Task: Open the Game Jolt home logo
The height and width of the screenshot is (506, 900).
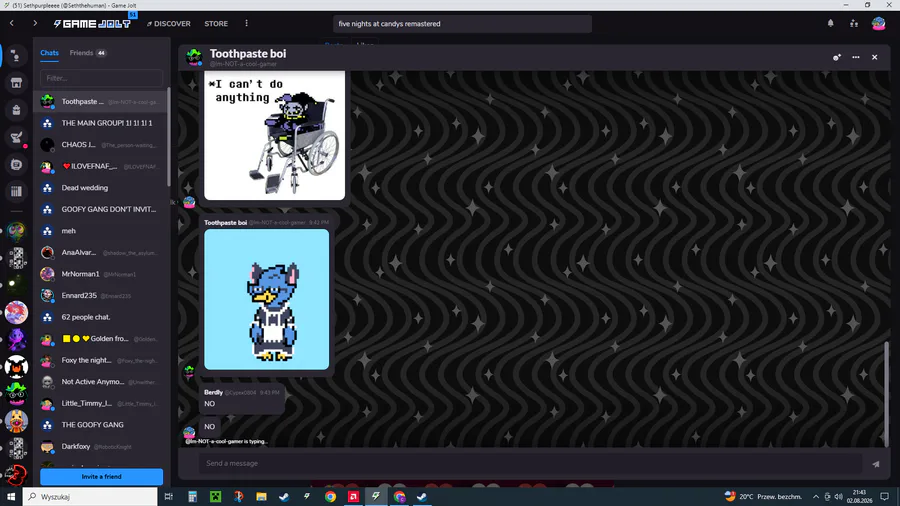Action: pyautogui.click(x=92, y=24)
